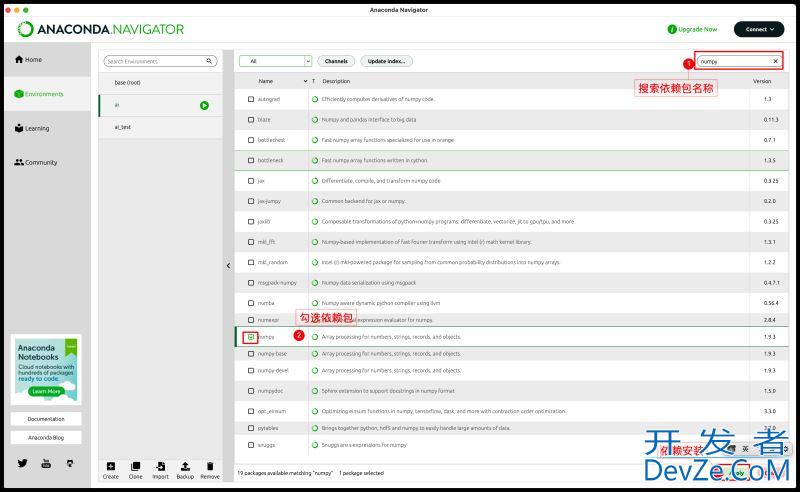Screen dimensions: 800x492
Task: Clone the selected environment
Action: [x=135, y=471]
